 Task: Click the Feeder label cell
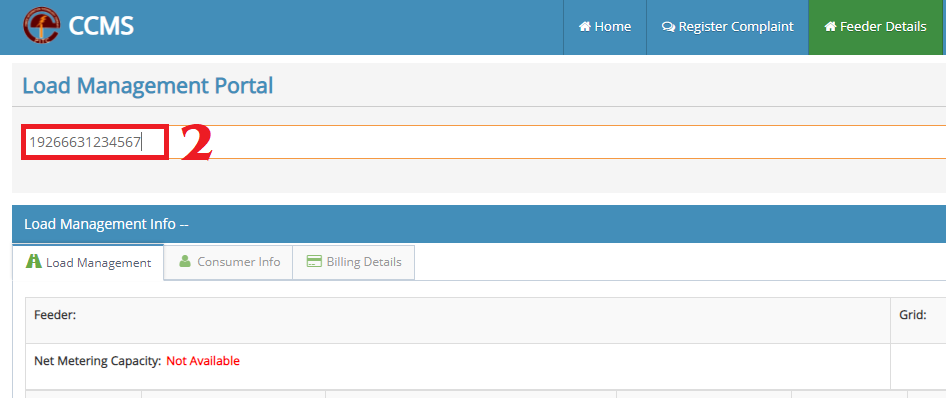[458, 320]
